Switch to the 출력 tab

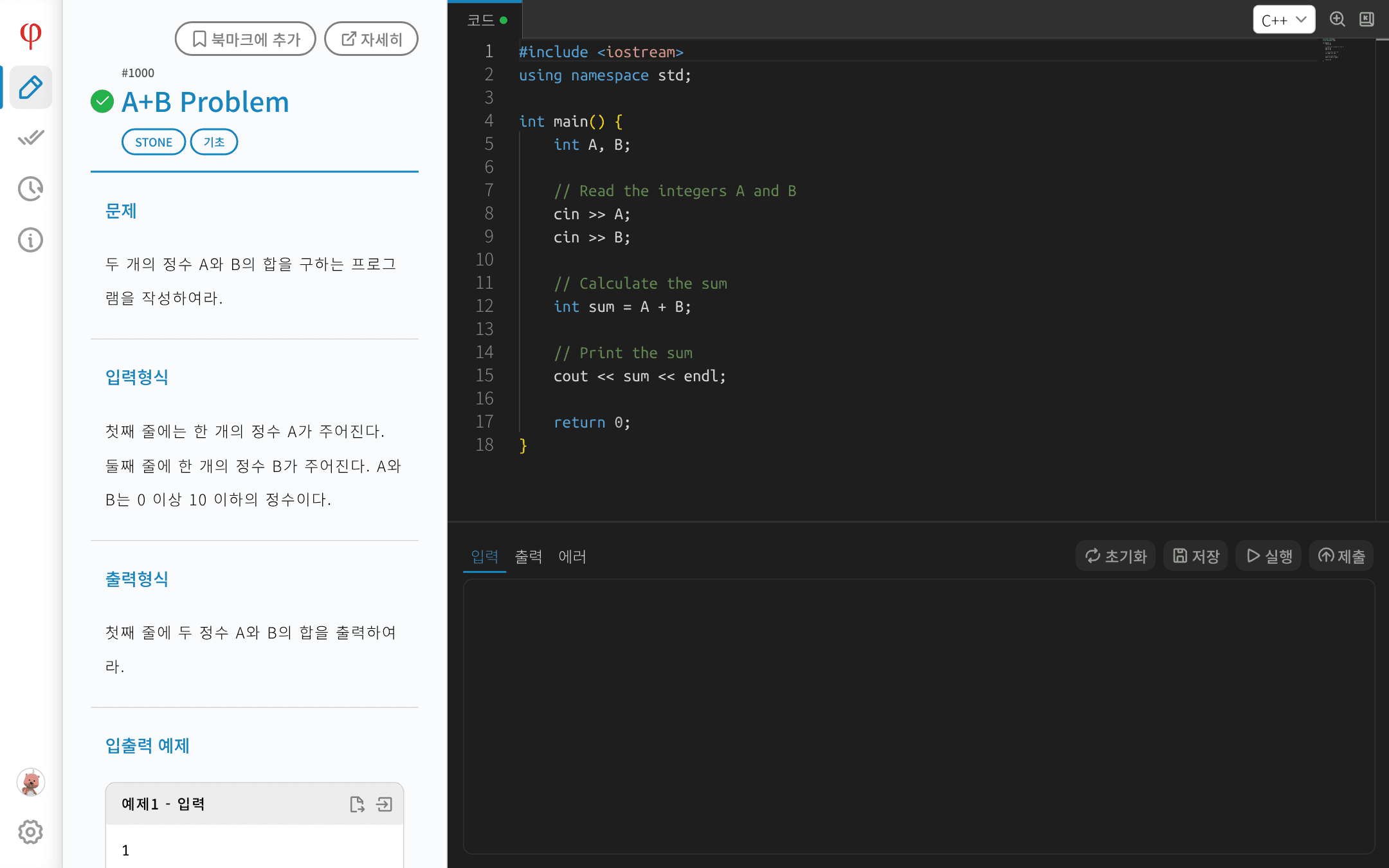tap(529, 556)
